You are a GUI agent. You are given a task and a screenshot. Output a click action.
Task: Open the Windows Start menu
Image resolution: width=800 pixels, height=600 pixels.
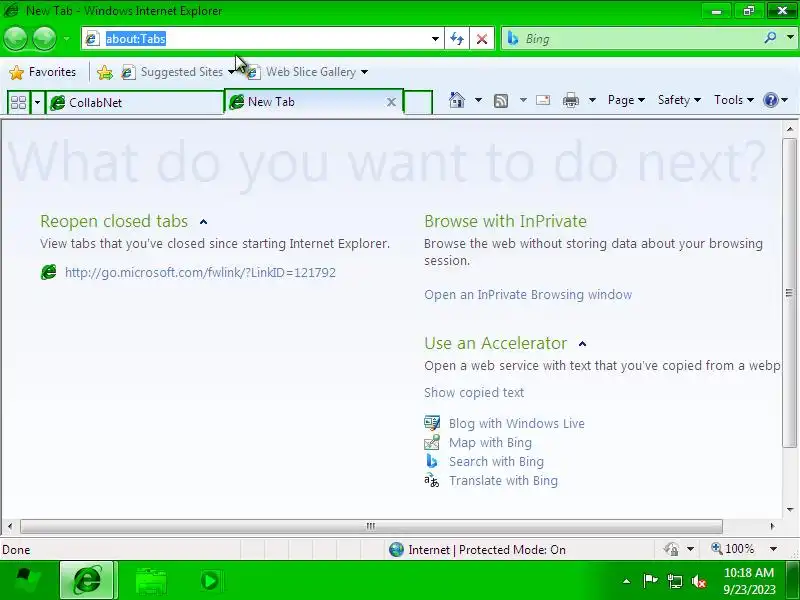click(27, 581)
